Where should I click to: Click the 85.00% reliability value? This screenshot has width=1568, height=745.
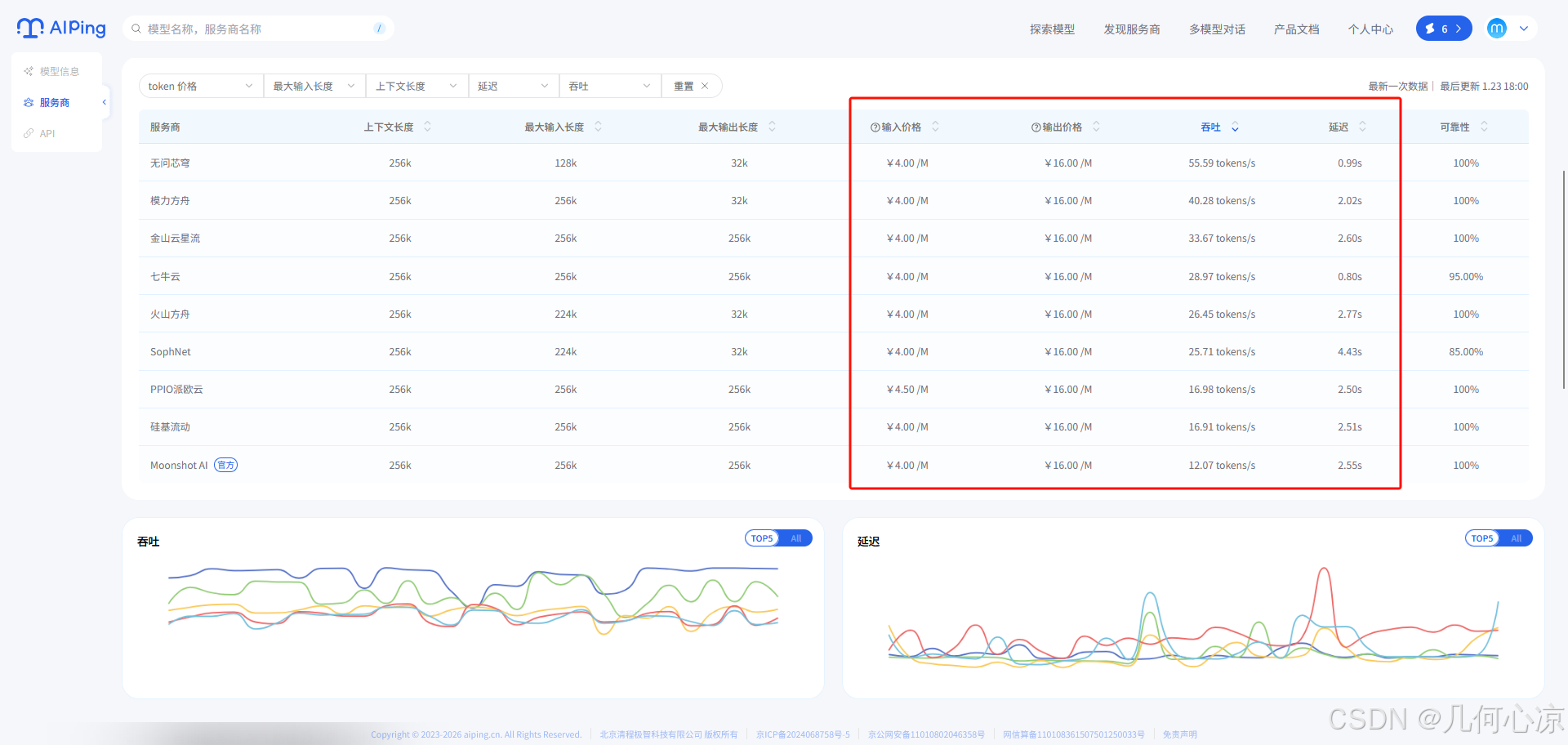(1466, 352)
